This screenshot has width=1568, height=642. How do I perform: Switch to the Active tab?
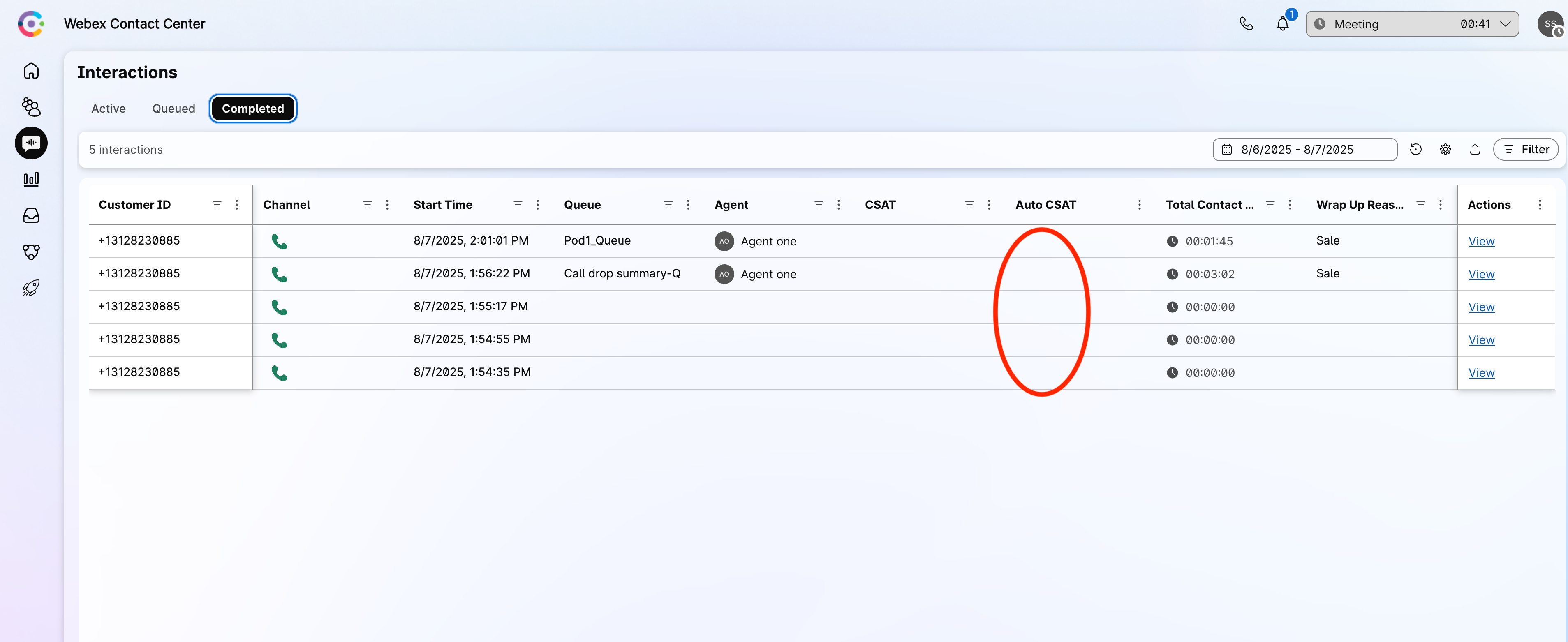(x=109, y=109)
